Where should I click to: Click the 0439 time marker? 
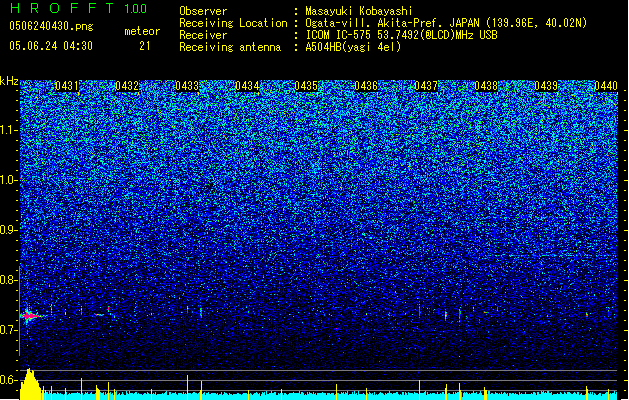[546, 86]
